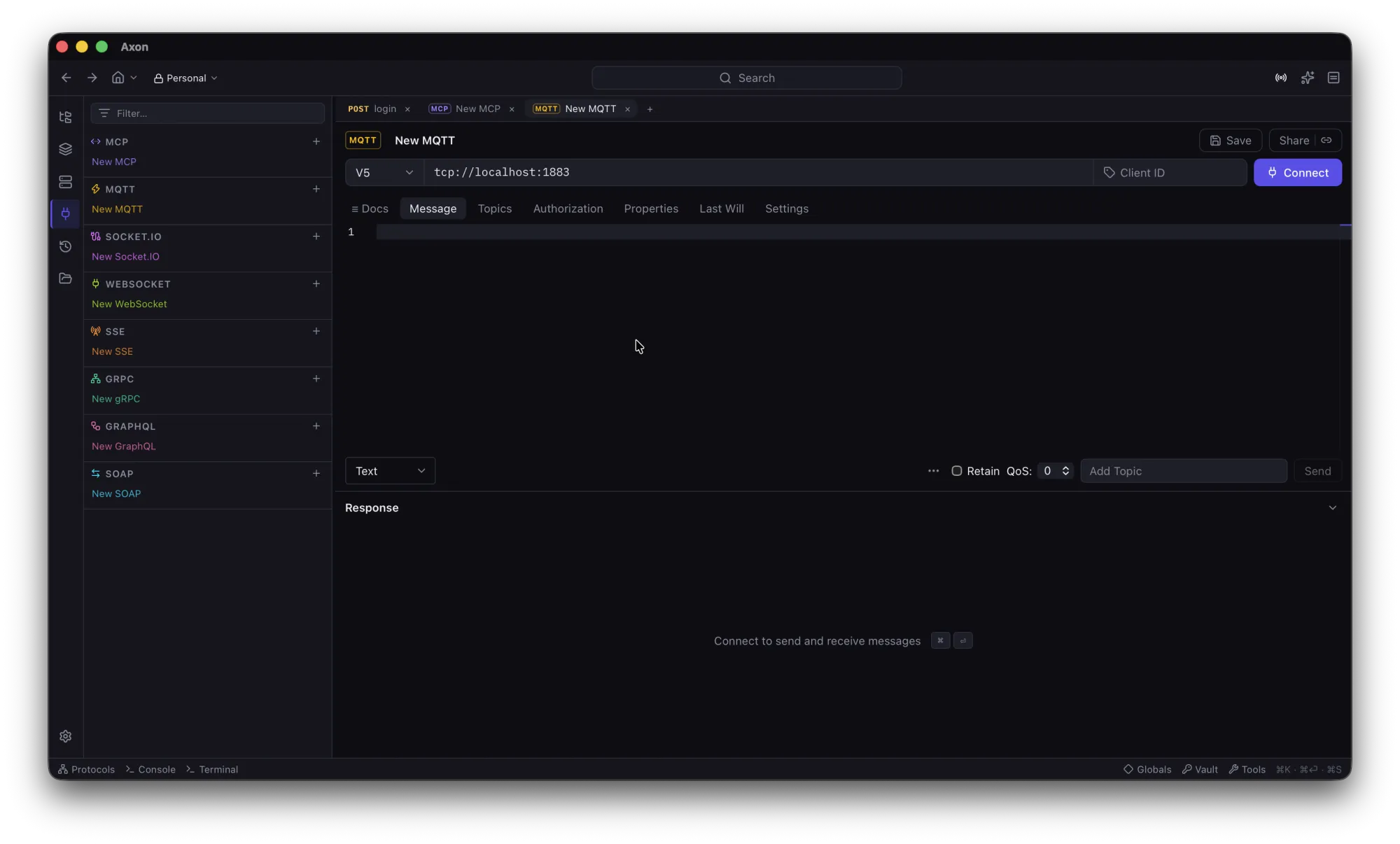The image size is (1400, 844).
Task: Open the broadcast signal icon at top right
Action: [1280, 78]
